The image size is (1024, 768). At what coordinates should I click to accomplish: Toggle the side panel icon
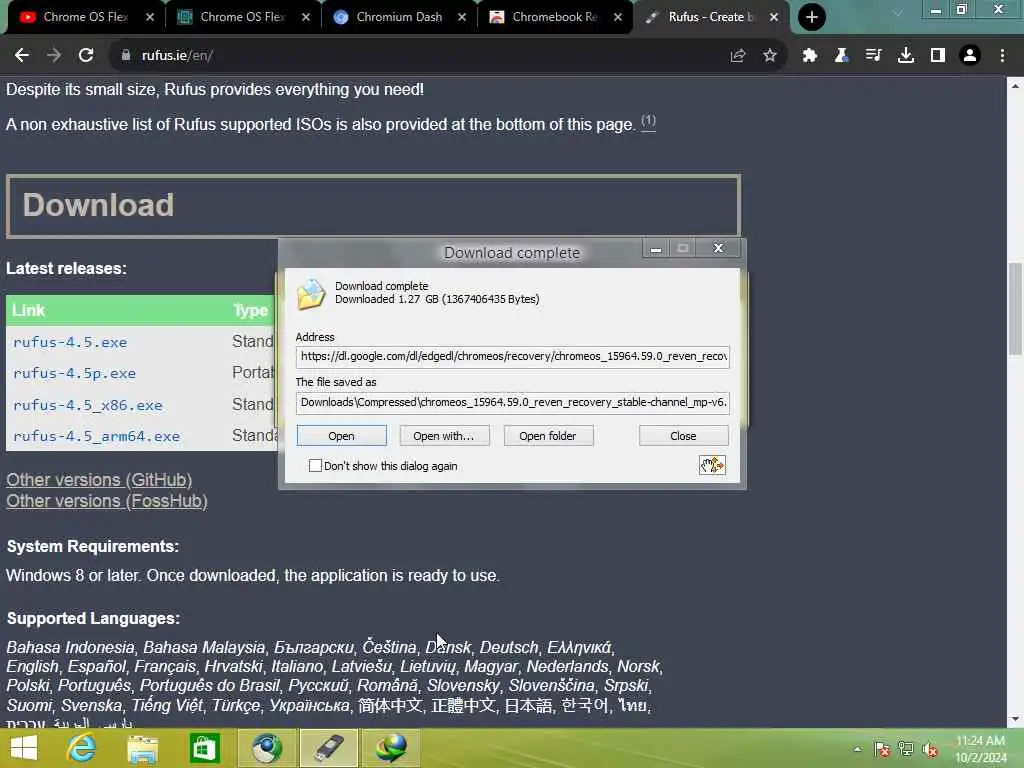(x=938, y=56)
